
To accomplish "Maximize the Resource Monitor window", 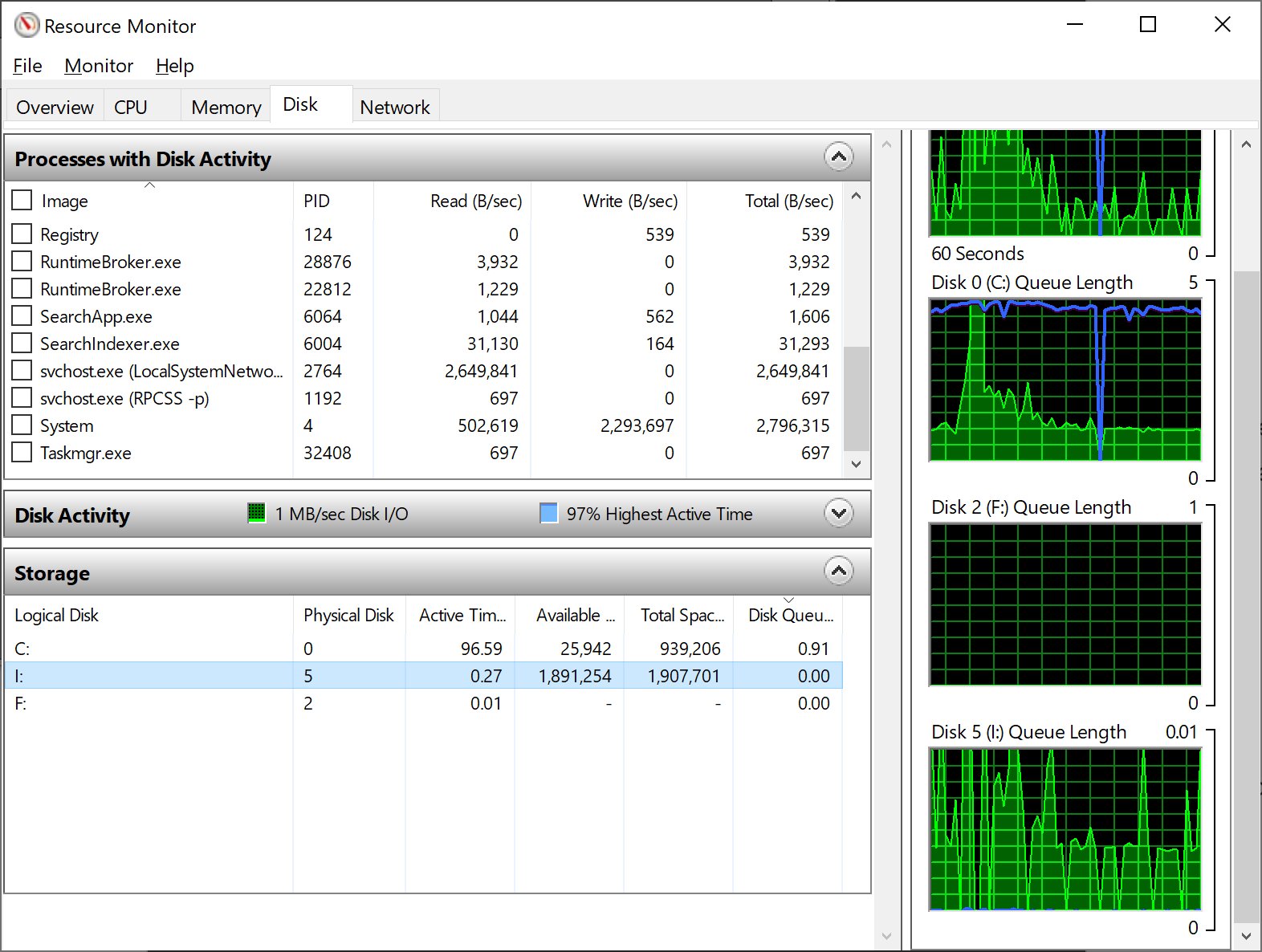I will [1148, 25].
